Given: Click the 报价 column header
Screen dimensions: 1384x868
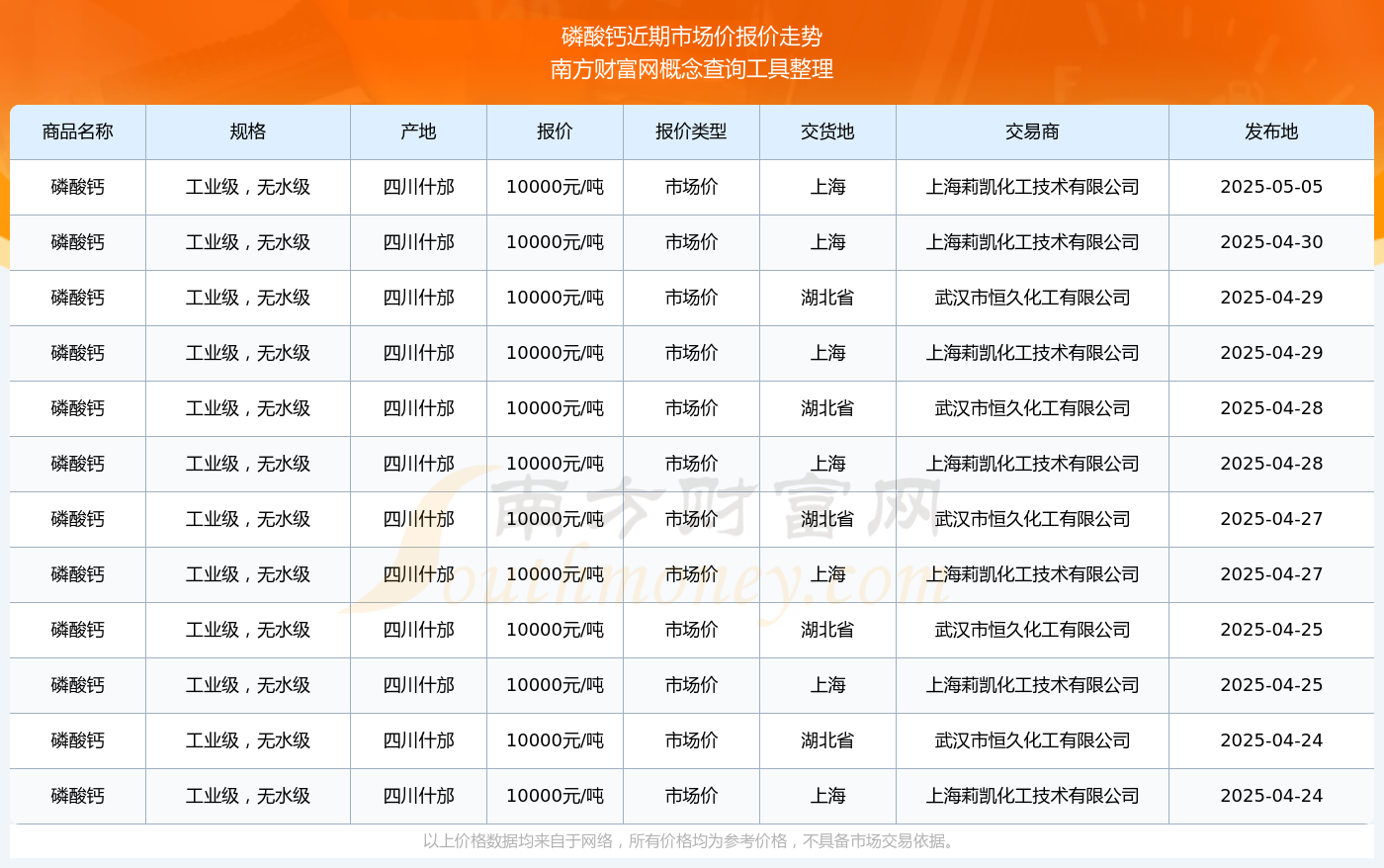Looking at the screenshot, I should [x=555, y=131].
